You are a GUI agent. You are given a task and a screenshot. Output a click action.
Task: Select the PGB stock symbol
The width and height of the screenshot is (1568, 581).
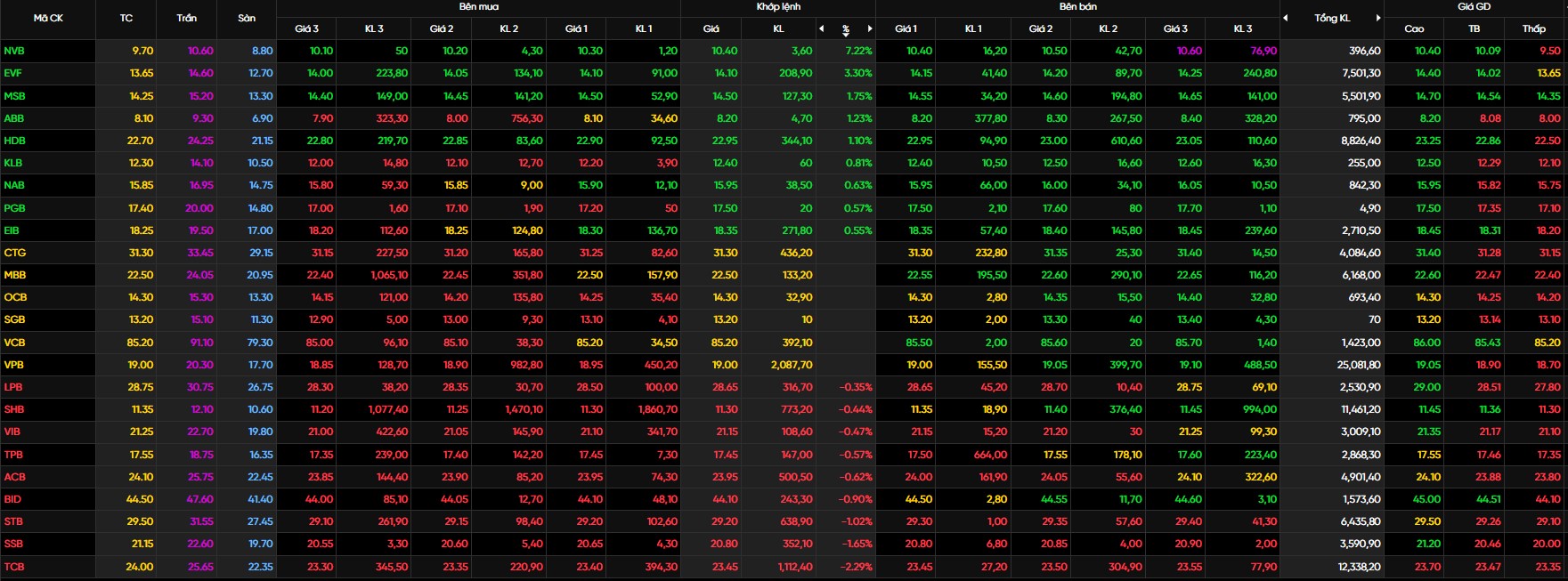click(14, 208)
